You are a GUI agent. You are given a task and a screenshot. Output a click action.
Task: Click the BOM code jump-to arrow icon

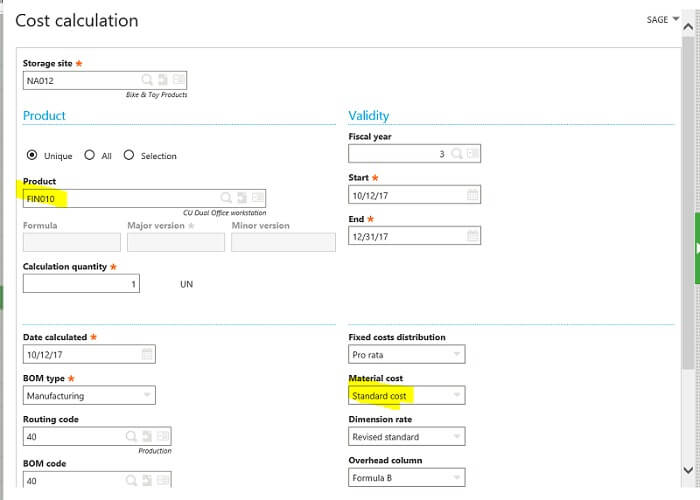click(x=147, y=480)
